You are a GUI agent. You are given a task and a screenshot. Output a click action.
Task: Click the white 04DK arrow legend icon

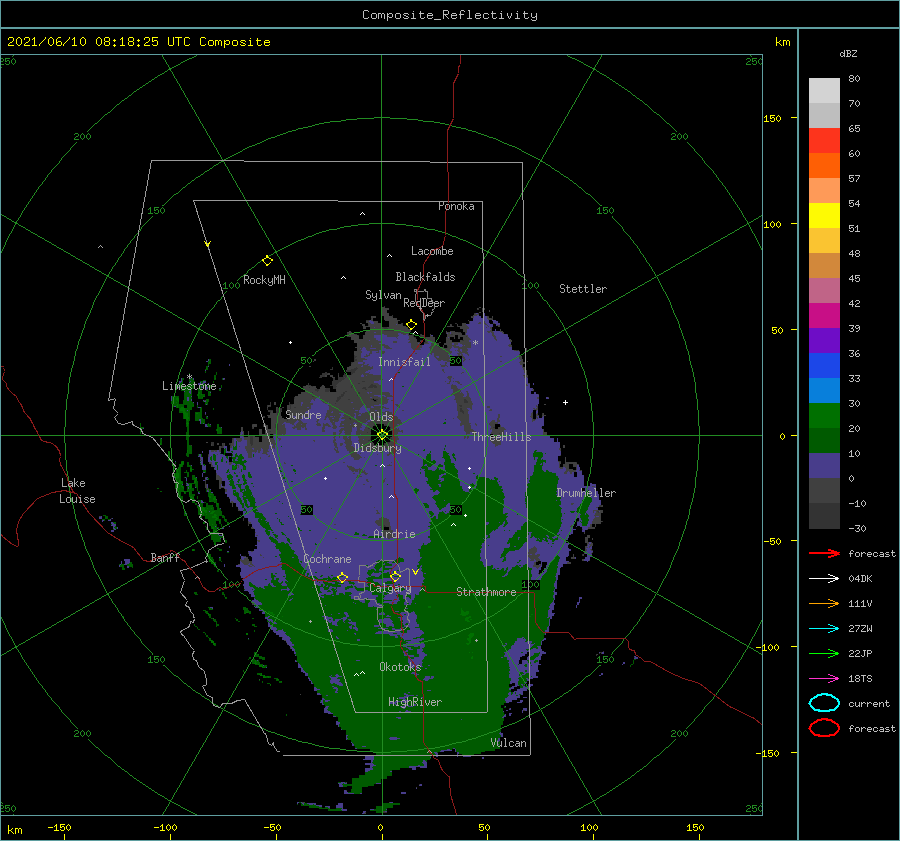click(x=824, y=578)
